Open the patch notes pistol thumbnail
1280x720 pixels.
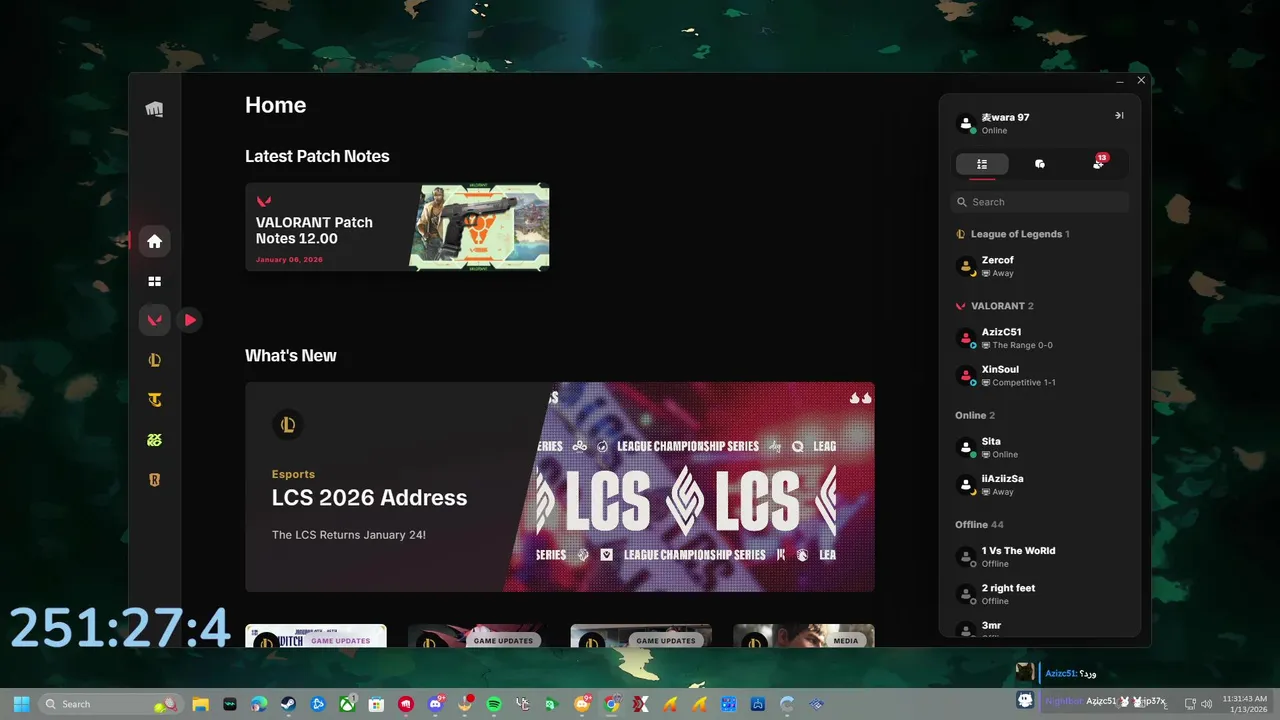(x=479, y=227)
